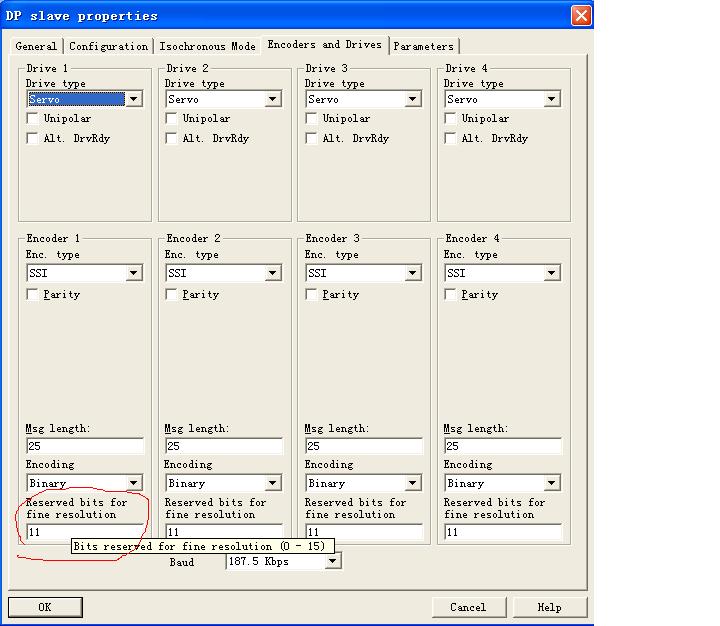Screen dimensions: 720x626
Task: Check Alt. DrvRdy for Drive 3
Action: [x=311, y=138]
